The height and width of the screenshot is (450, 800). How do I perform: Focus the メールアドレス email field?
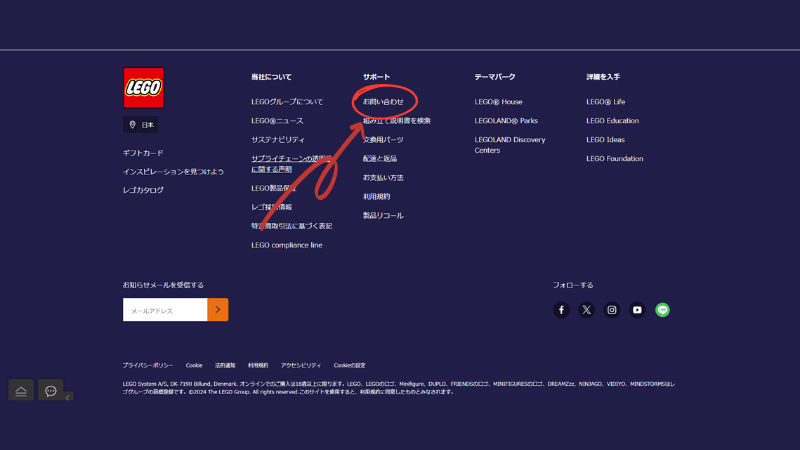165,310
